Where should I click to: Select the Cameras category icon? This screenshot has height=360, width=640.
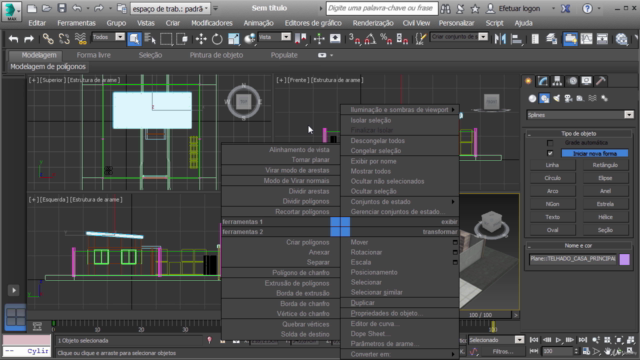click(x=568, y=98)
